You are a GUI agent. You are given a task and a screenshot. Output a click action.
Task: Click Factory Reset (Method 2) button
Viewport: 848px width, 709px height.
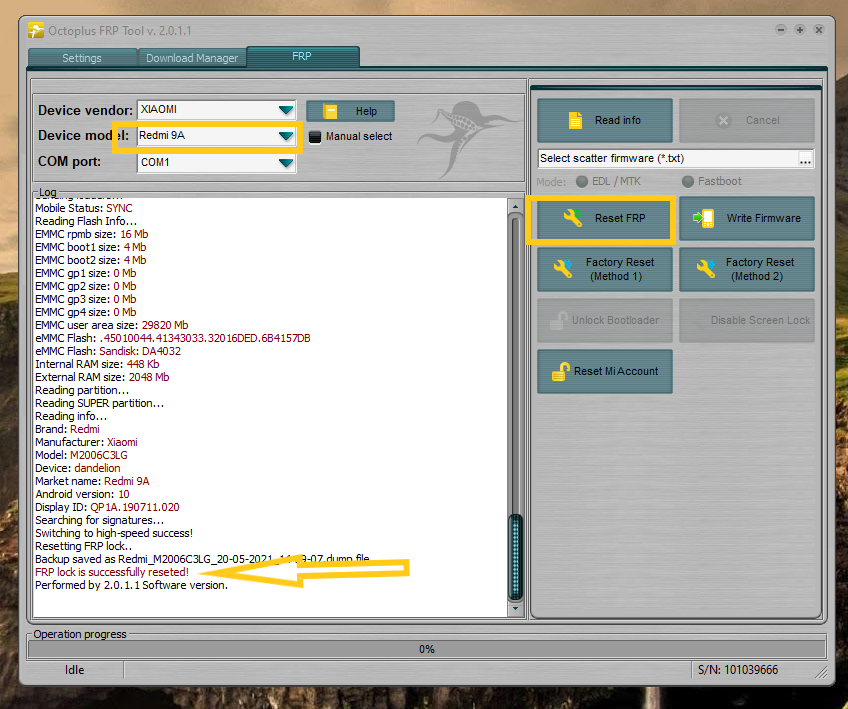[747, 269]
